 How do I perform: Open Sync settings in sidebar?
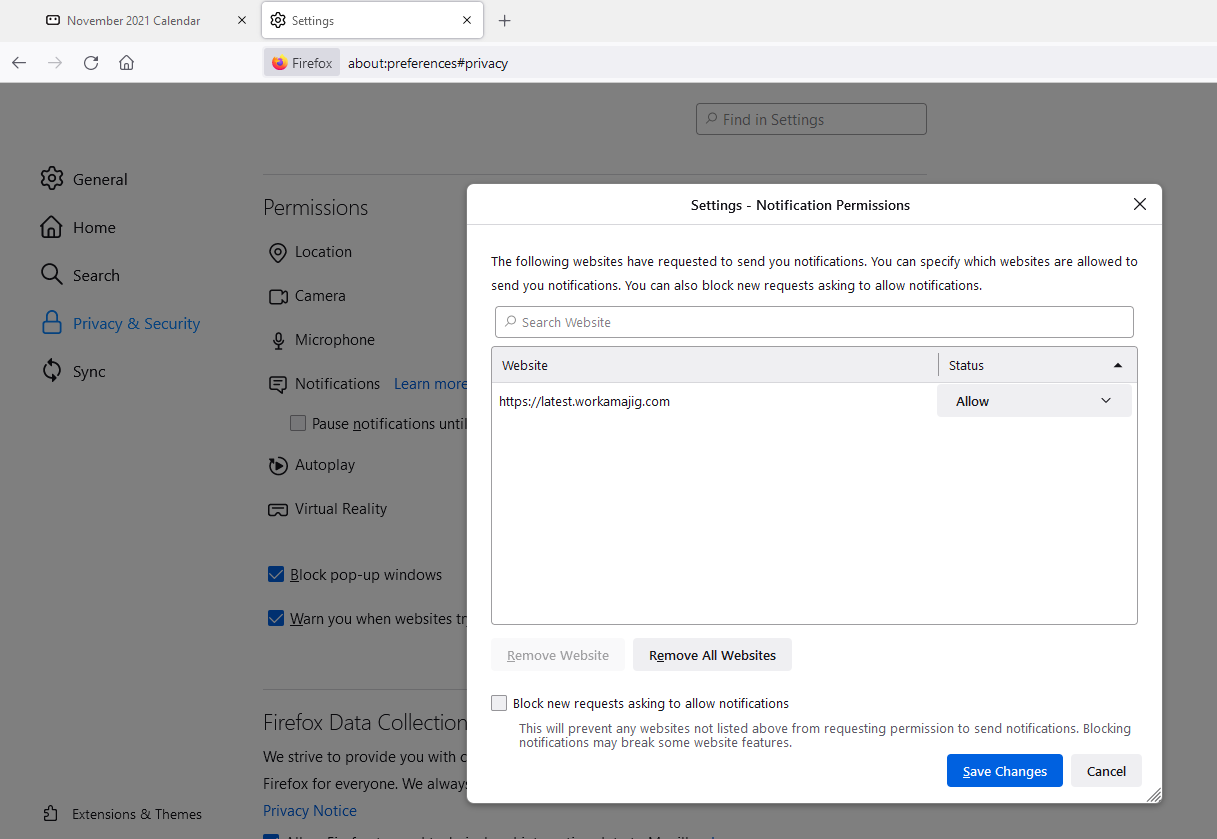73,371
